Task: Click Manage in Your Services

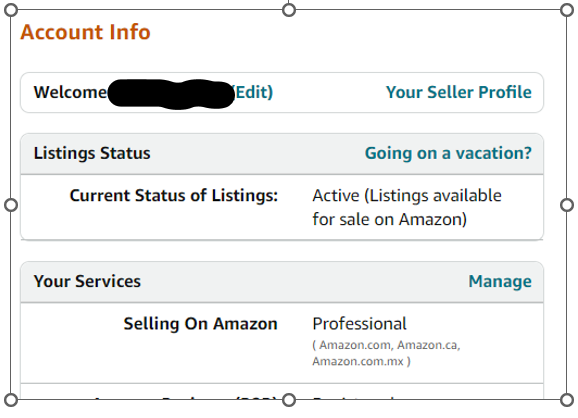Action: (500, 281)
